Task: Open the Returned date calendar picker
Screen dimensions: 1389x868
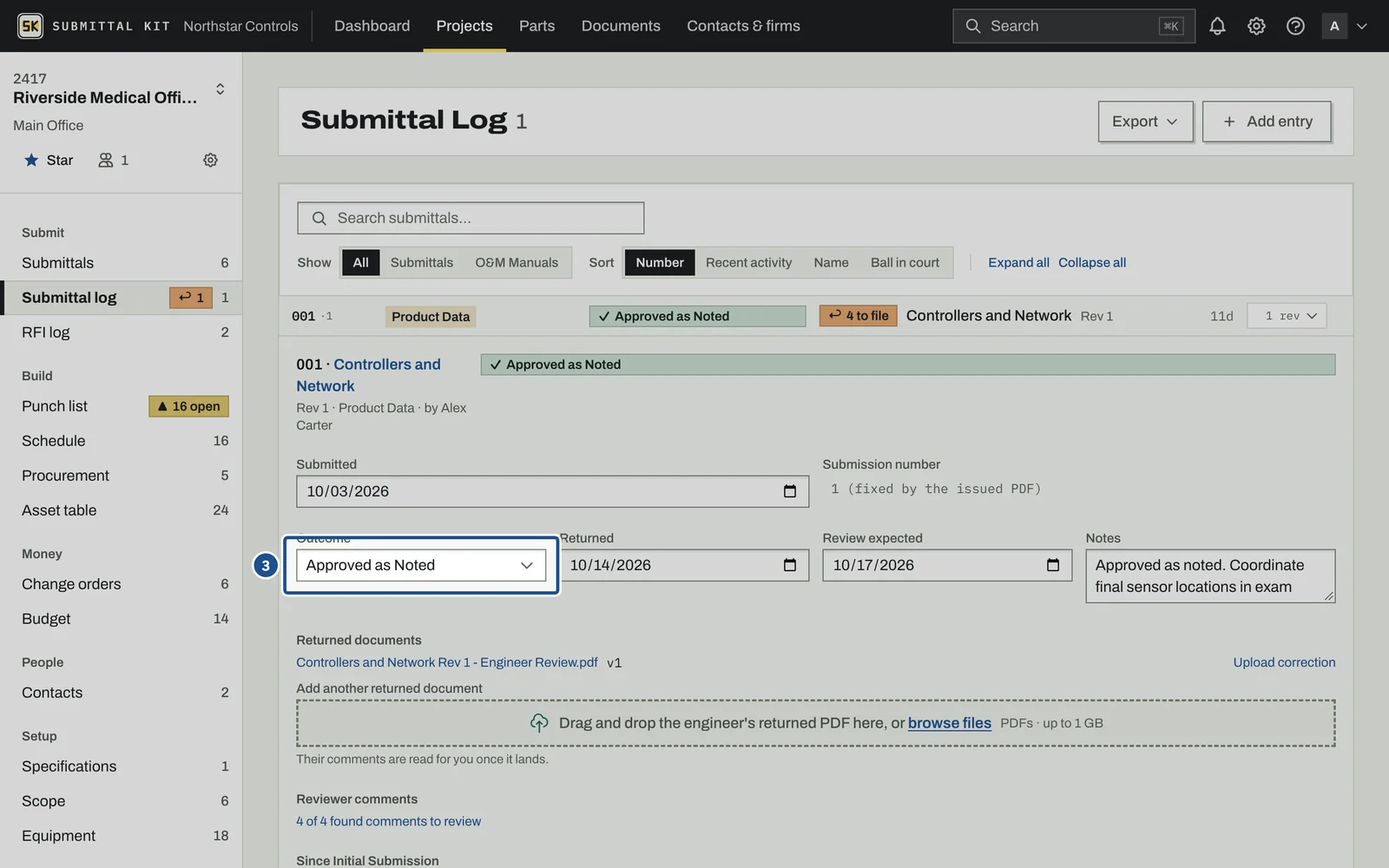Action: pos(790,565)
